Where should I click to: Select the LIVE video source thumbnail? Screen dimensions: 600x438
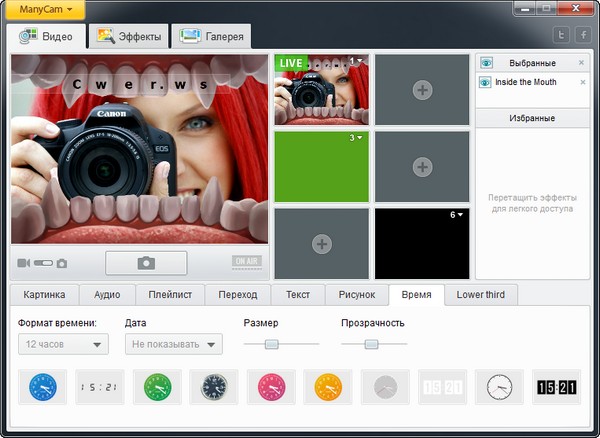pyautogui.click(x=321, y=90)
